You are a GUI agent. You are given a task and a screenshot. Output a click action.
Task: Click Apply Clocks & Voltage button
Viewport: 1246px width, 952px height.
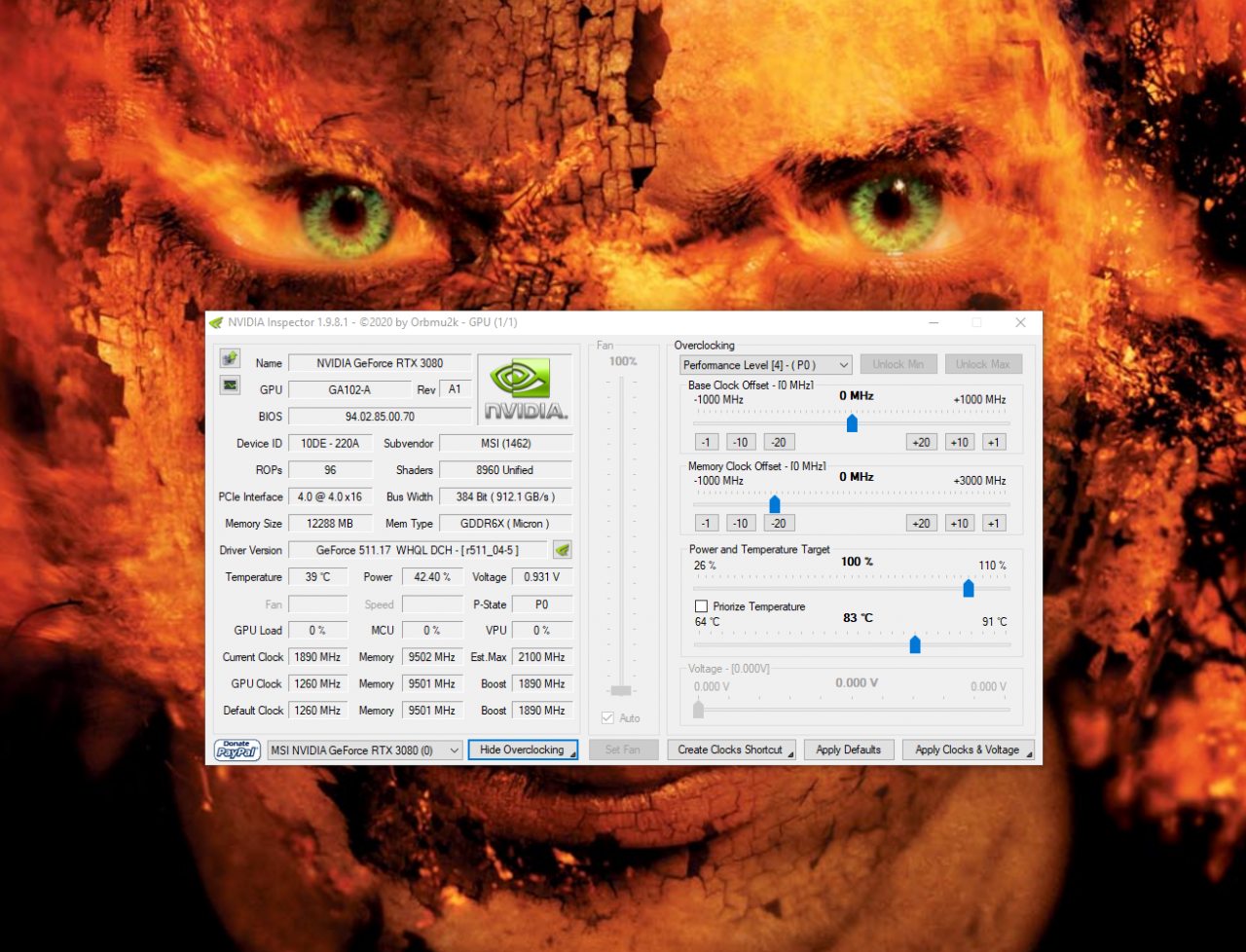pos(968,750)
